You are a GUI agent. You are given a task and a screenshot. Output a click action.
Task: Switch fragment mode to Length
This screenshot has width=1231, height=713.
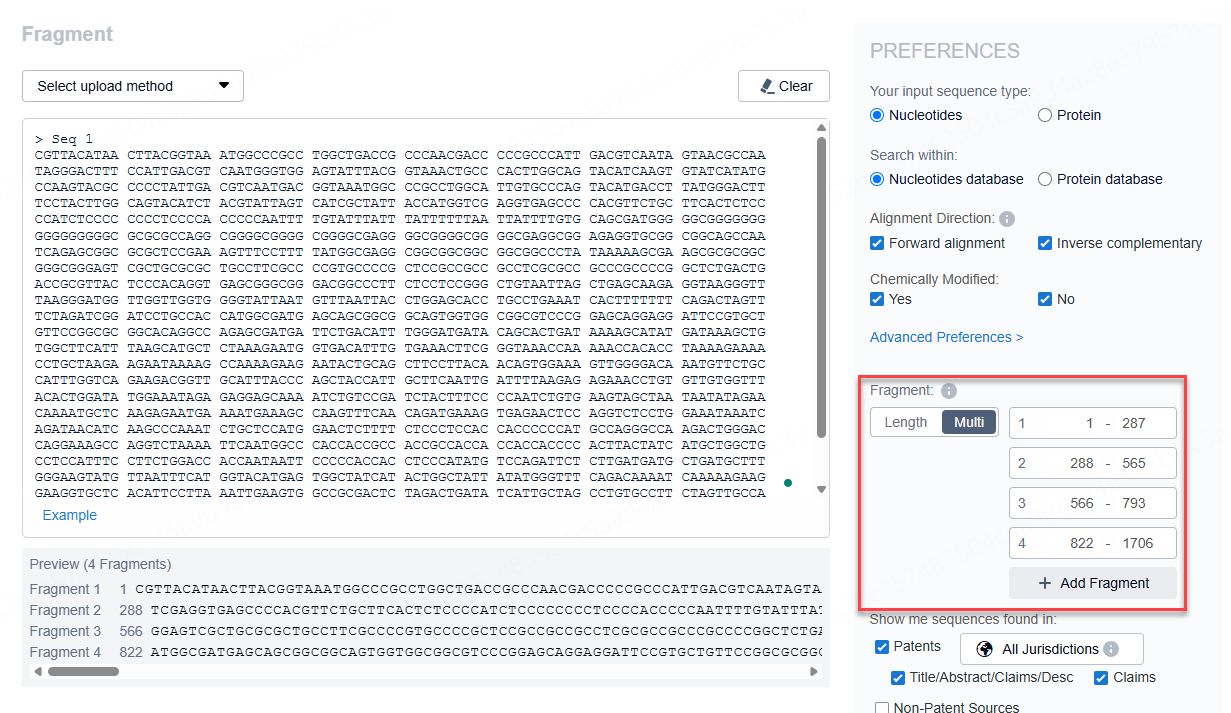pos(906,422)
